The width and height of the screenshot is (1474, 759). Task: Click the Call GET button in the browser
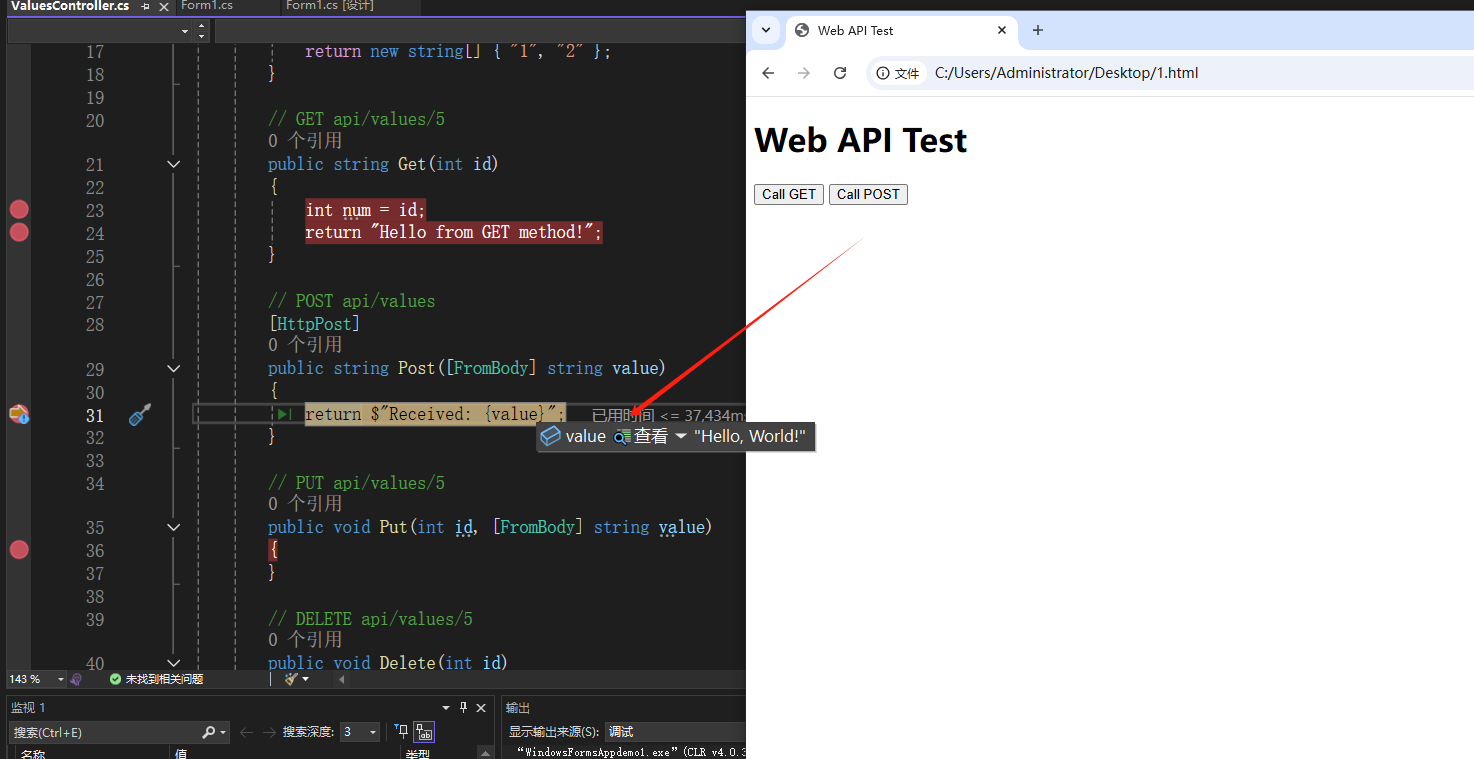[x=789, y=194]
